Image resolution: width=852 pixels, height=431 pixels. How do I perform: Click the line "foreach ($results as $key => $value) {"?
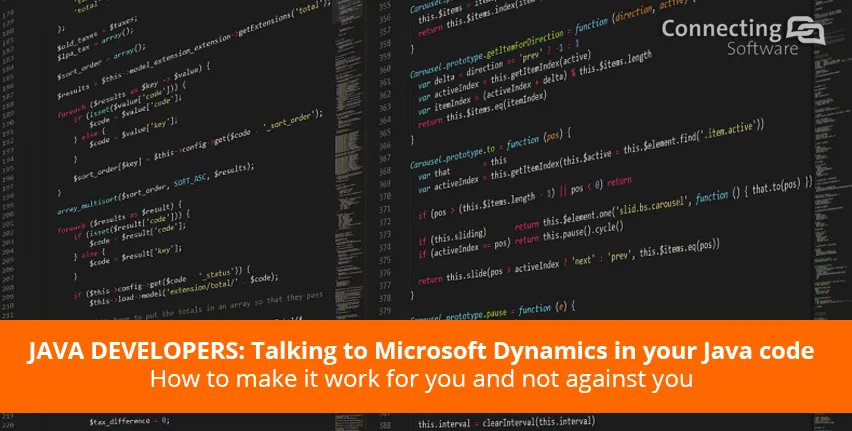click(134, 91)
